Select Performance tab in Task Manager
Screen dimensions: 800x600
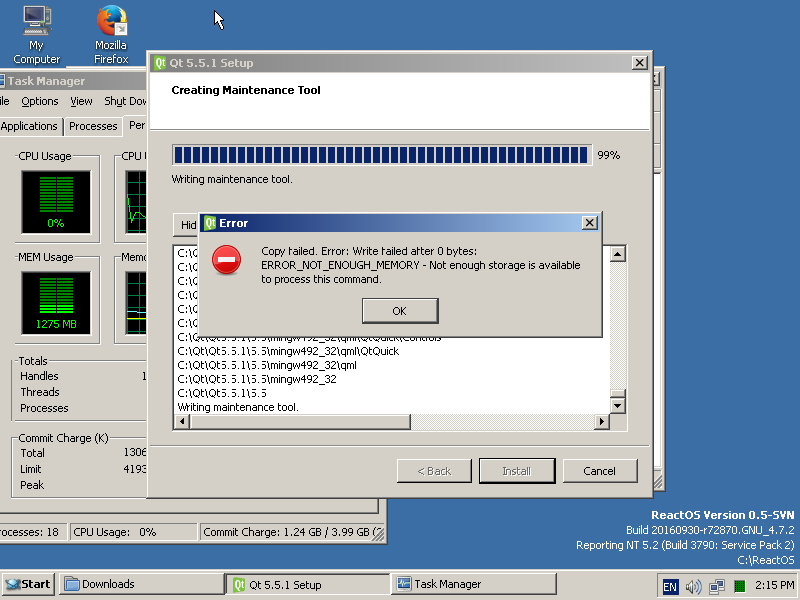point(136,125)
